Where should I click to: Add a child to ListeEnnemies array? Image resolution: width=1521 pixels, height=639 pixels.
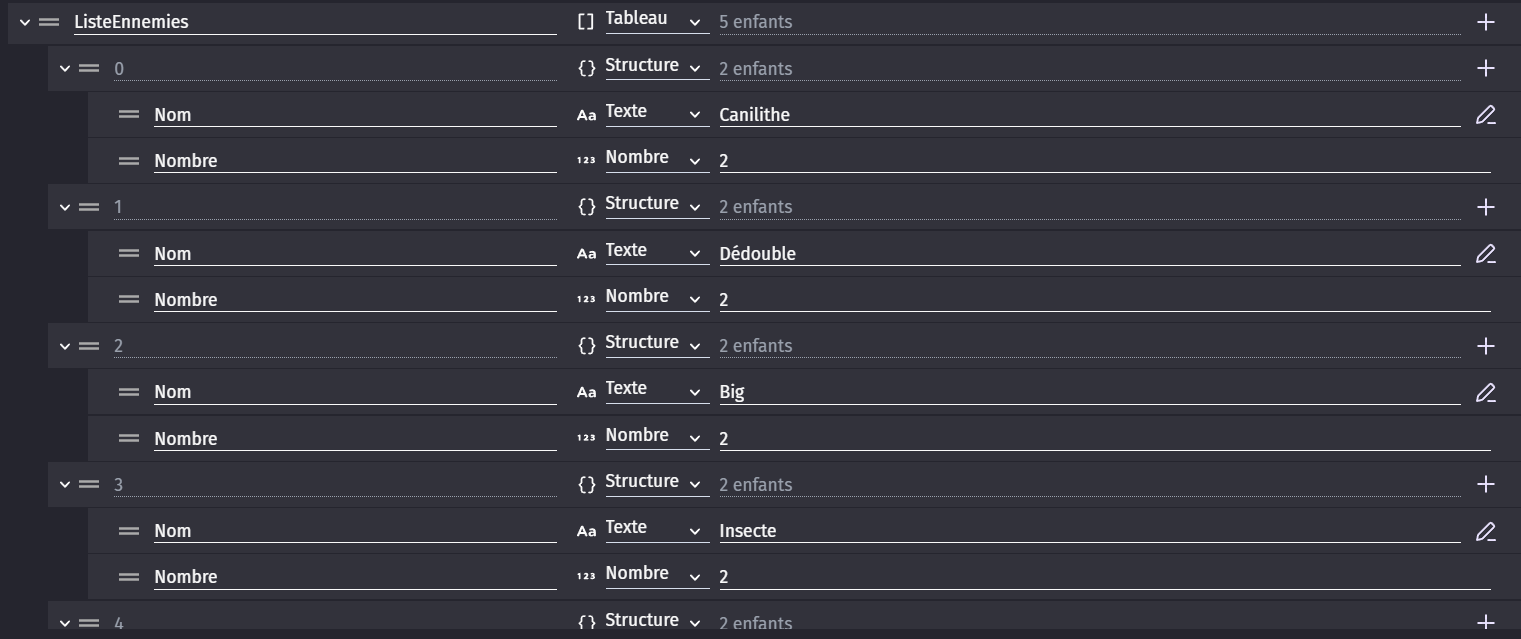click(x=1485, y=22)
